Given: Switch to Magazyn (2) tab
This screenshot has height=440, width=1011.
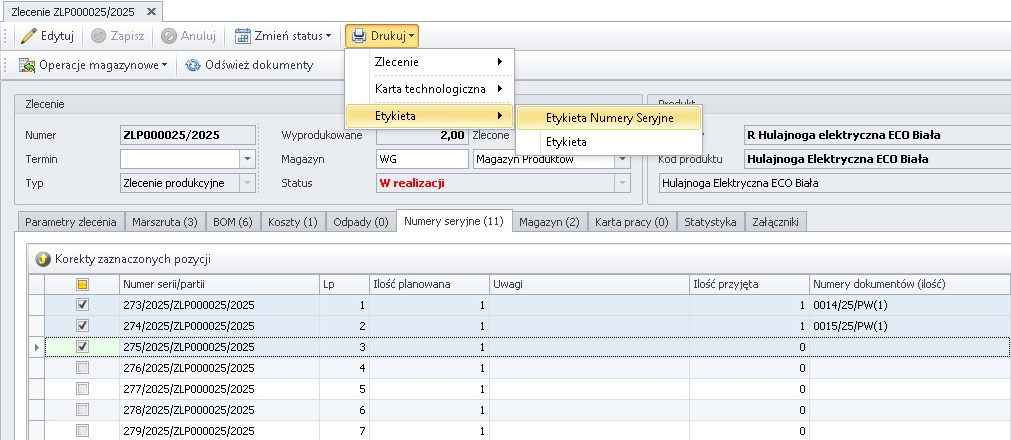Looking at the screenshot, I should coord(549,222).
